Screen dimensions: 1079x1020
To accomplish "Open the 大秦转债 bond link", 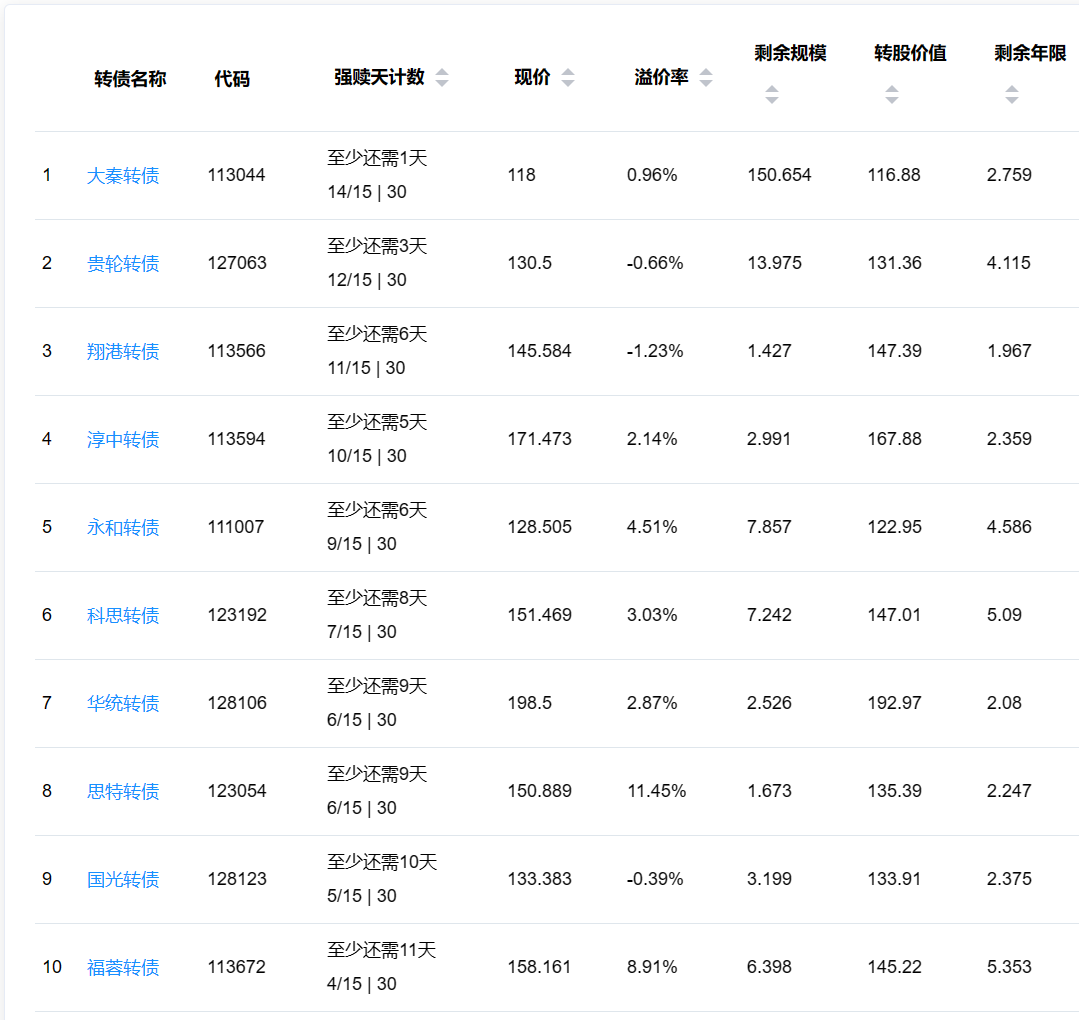I will tap(123, 176).
